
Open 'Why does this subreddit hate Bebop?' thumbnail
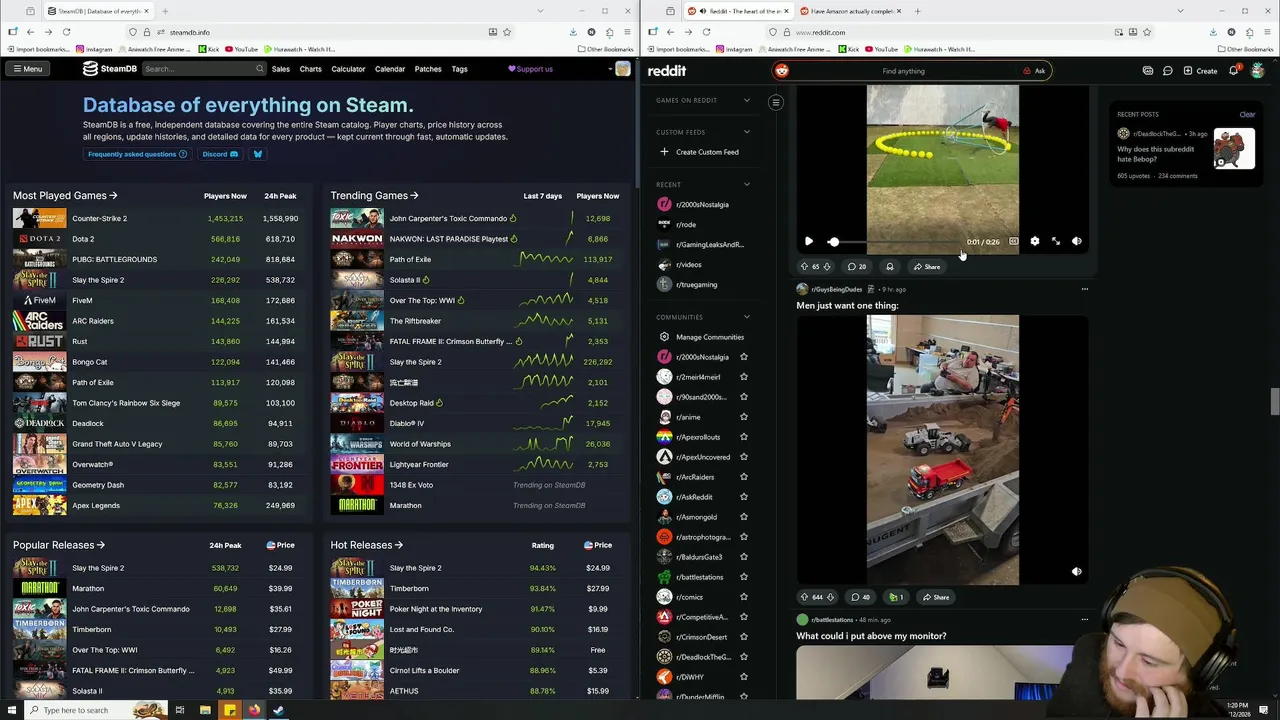click(x=1234, y=150)
